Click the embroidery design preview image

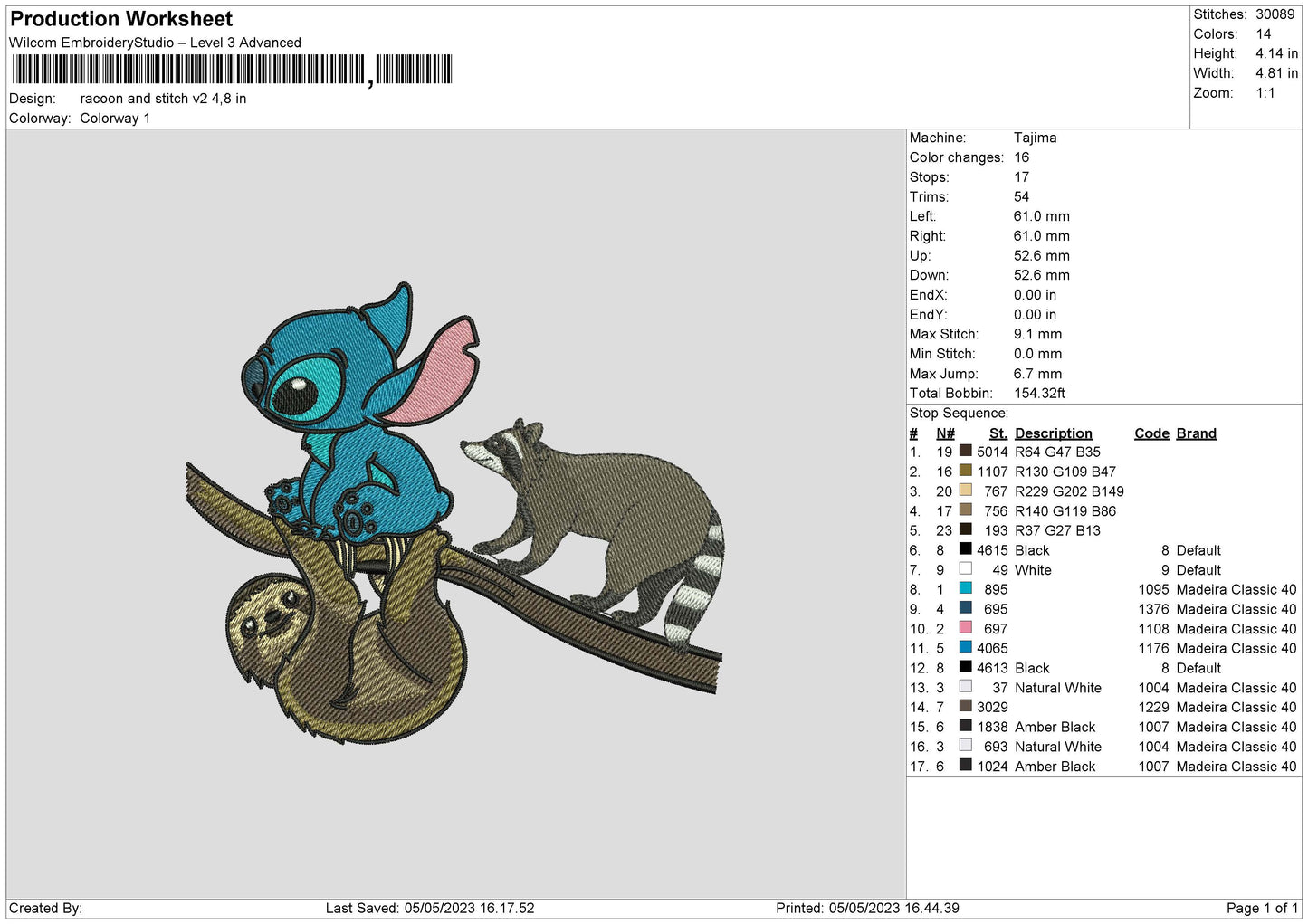point(454,513)
